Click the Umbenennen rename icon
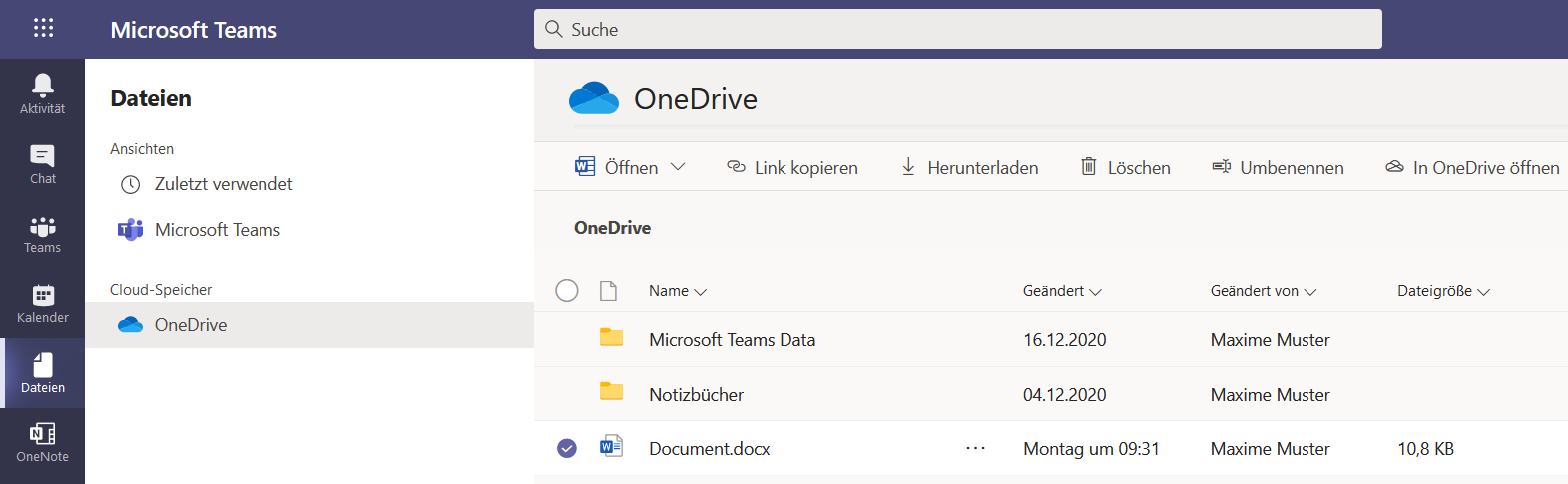 (x=1221, y=166)
